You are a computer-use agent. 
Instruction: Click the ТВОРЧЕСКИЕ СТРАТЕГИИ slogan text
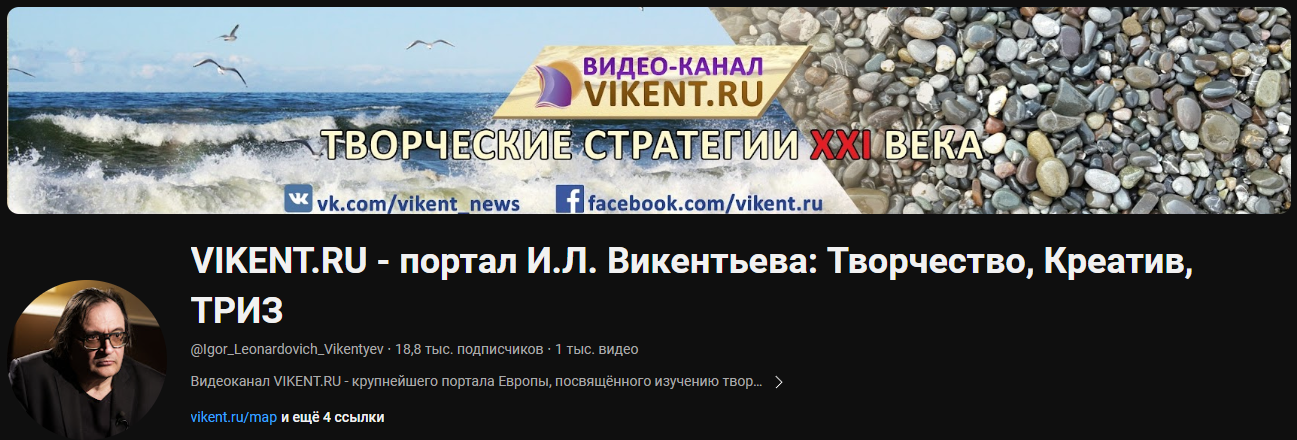pos(558,147)
